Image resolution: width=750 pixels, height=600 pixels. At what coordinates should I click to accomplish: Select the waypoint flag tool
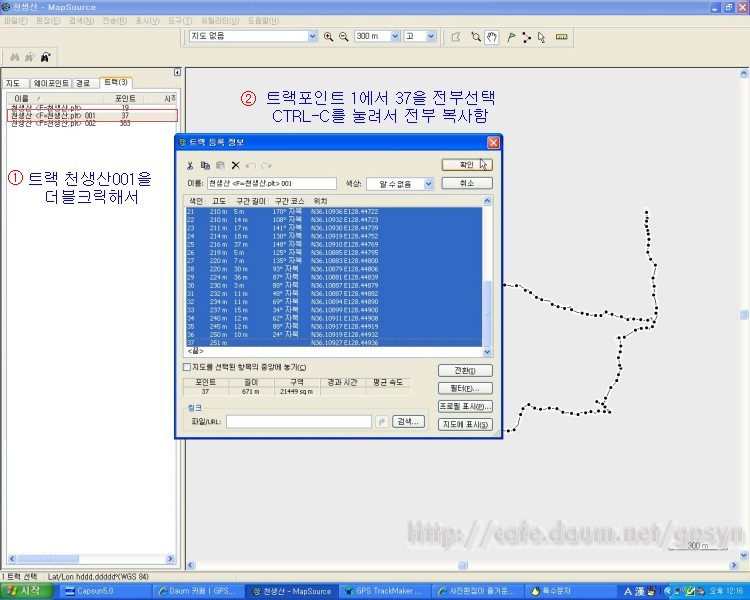click(x=511, y=37)
